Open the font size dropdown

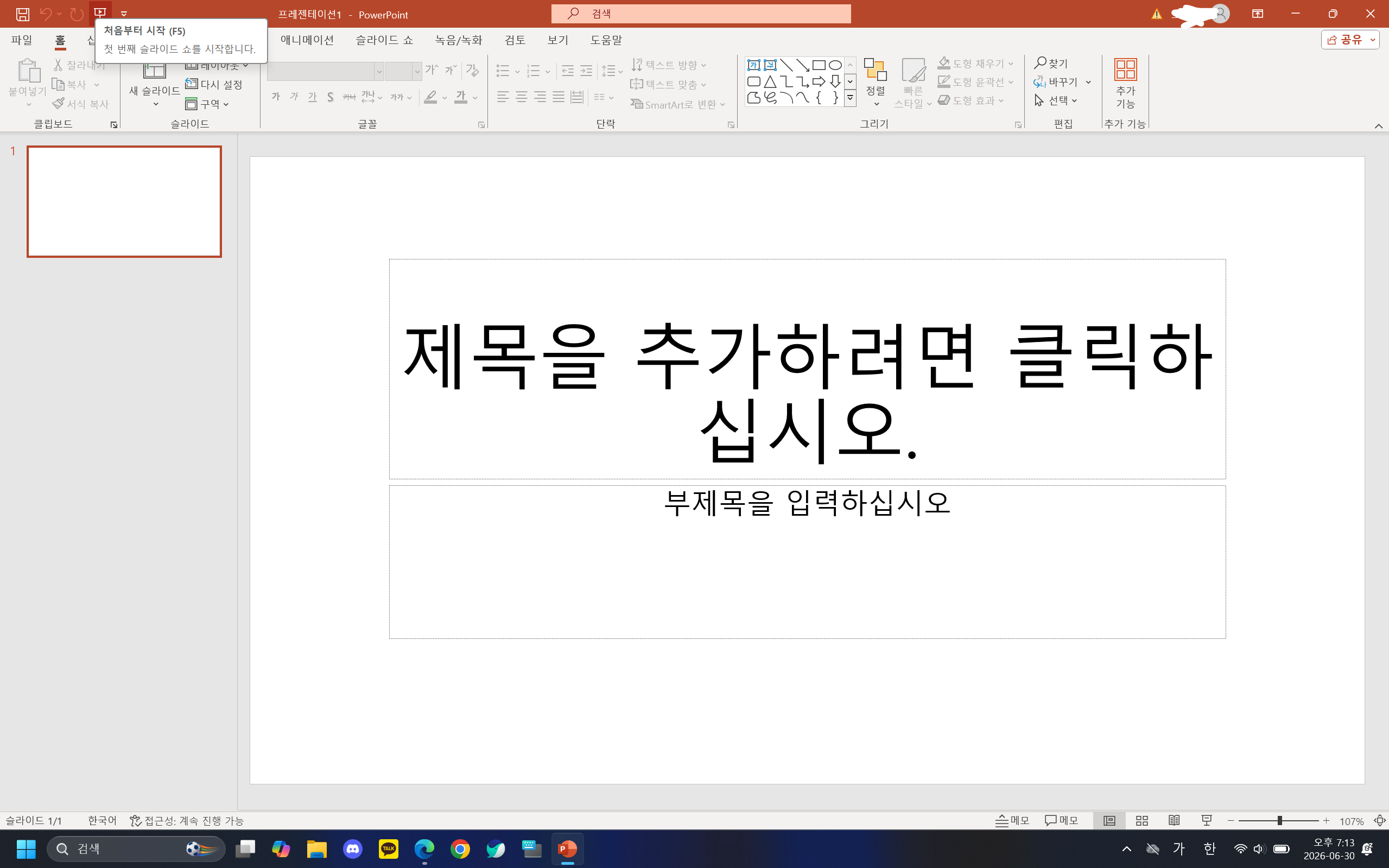tap(417, 71)
